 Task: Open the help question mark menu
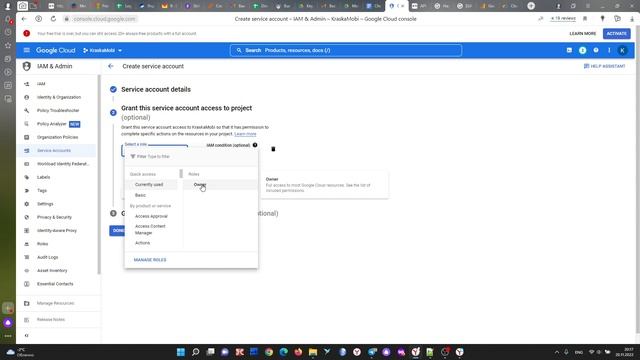[x=596, y=50]
